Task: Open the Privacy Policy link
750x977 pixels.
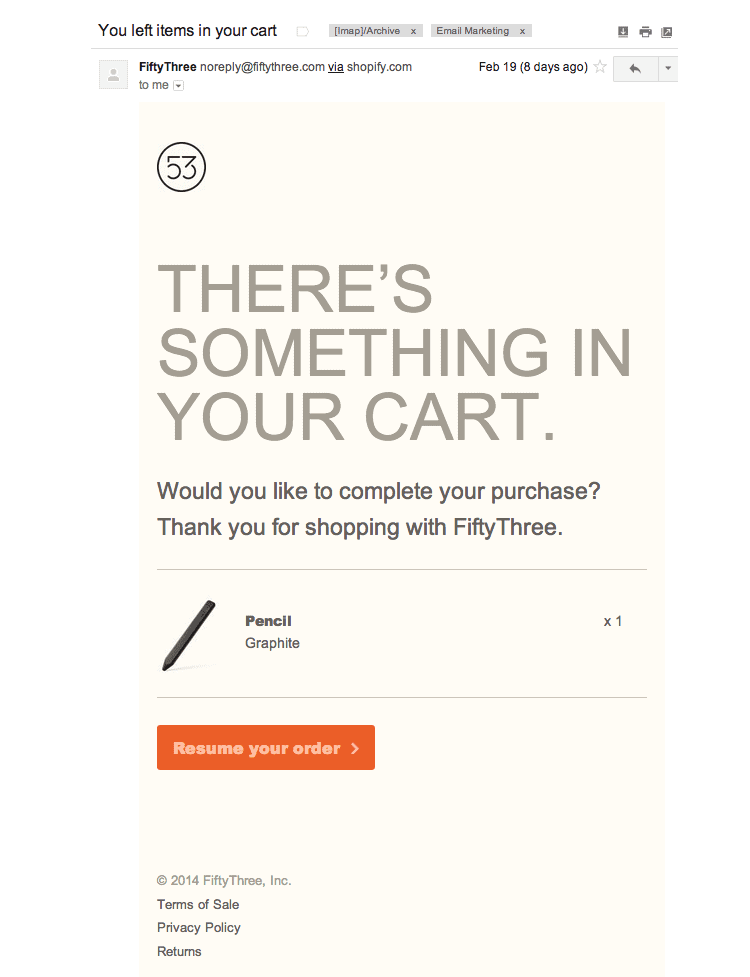Action: point(199,928)
